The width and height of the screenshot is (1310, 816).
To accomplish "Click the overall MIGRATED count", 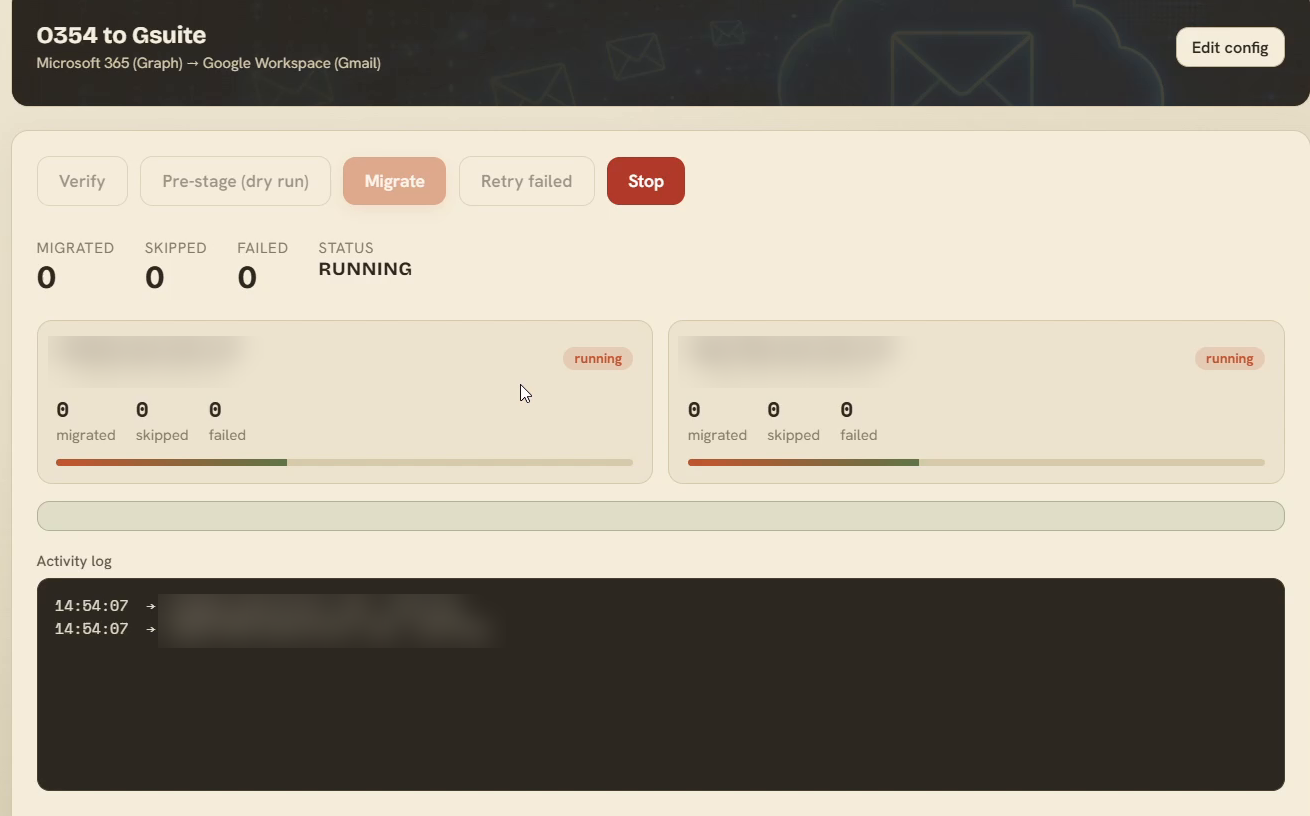I will coord(46,278).
